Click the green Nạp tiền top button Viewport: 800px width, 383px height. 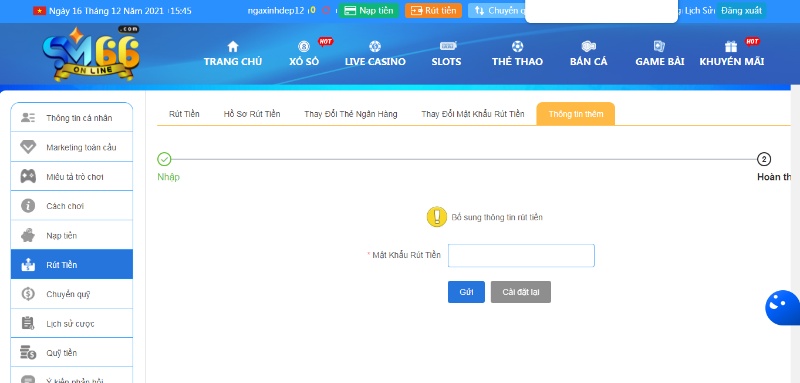368,11
